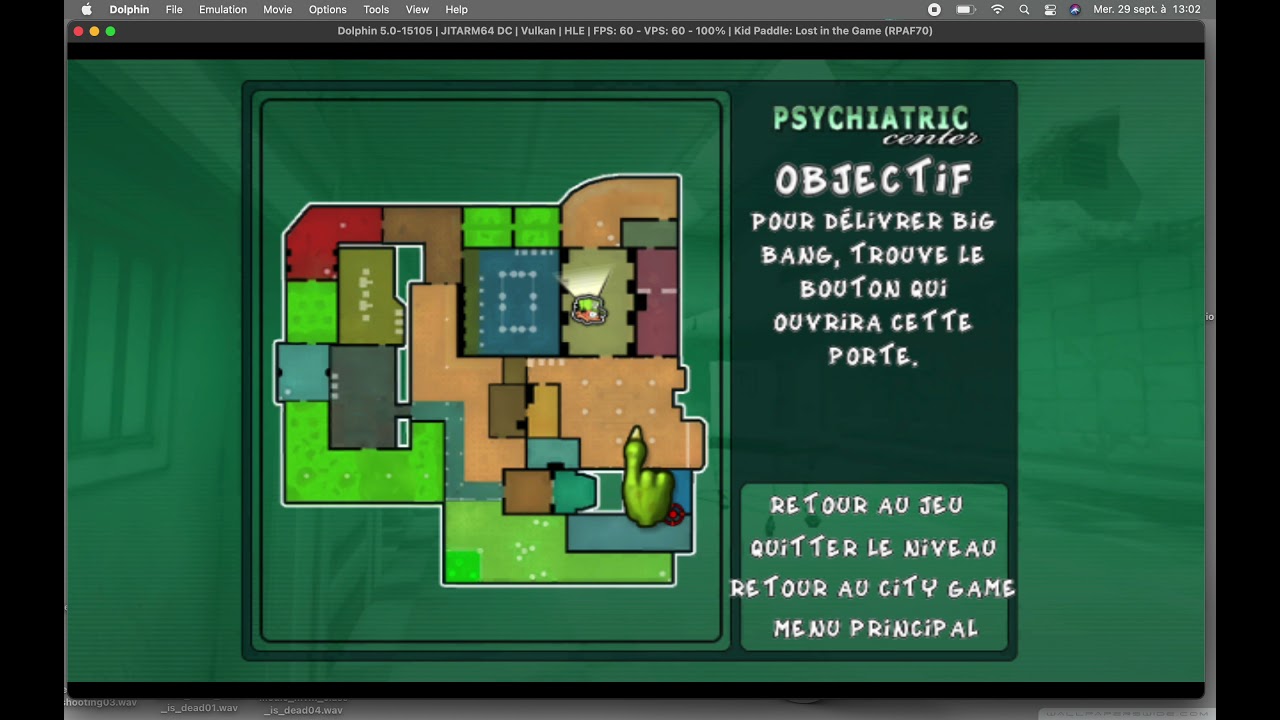Open the File menu
1280x720 pixels.
tap(174, 9)
